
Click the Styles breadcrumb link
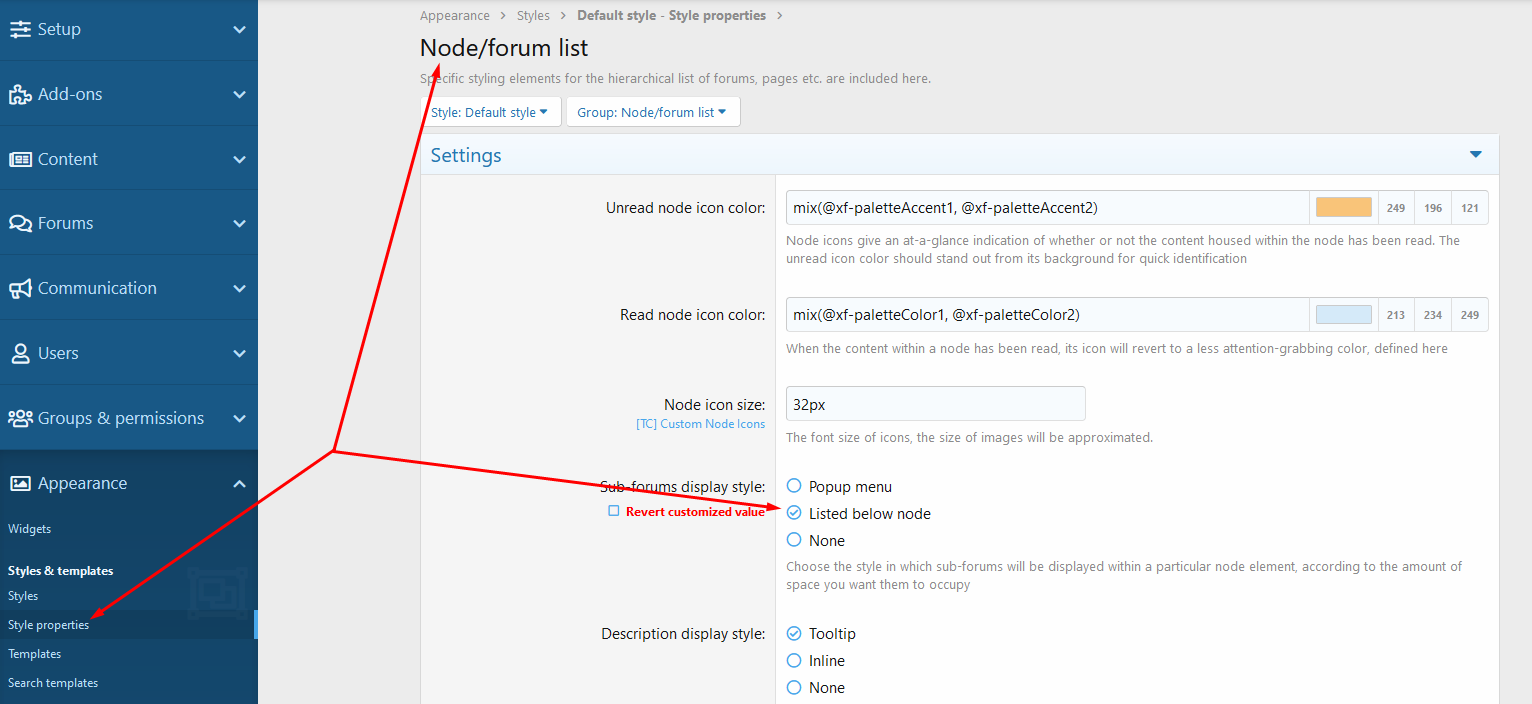[x=533, y=16]
